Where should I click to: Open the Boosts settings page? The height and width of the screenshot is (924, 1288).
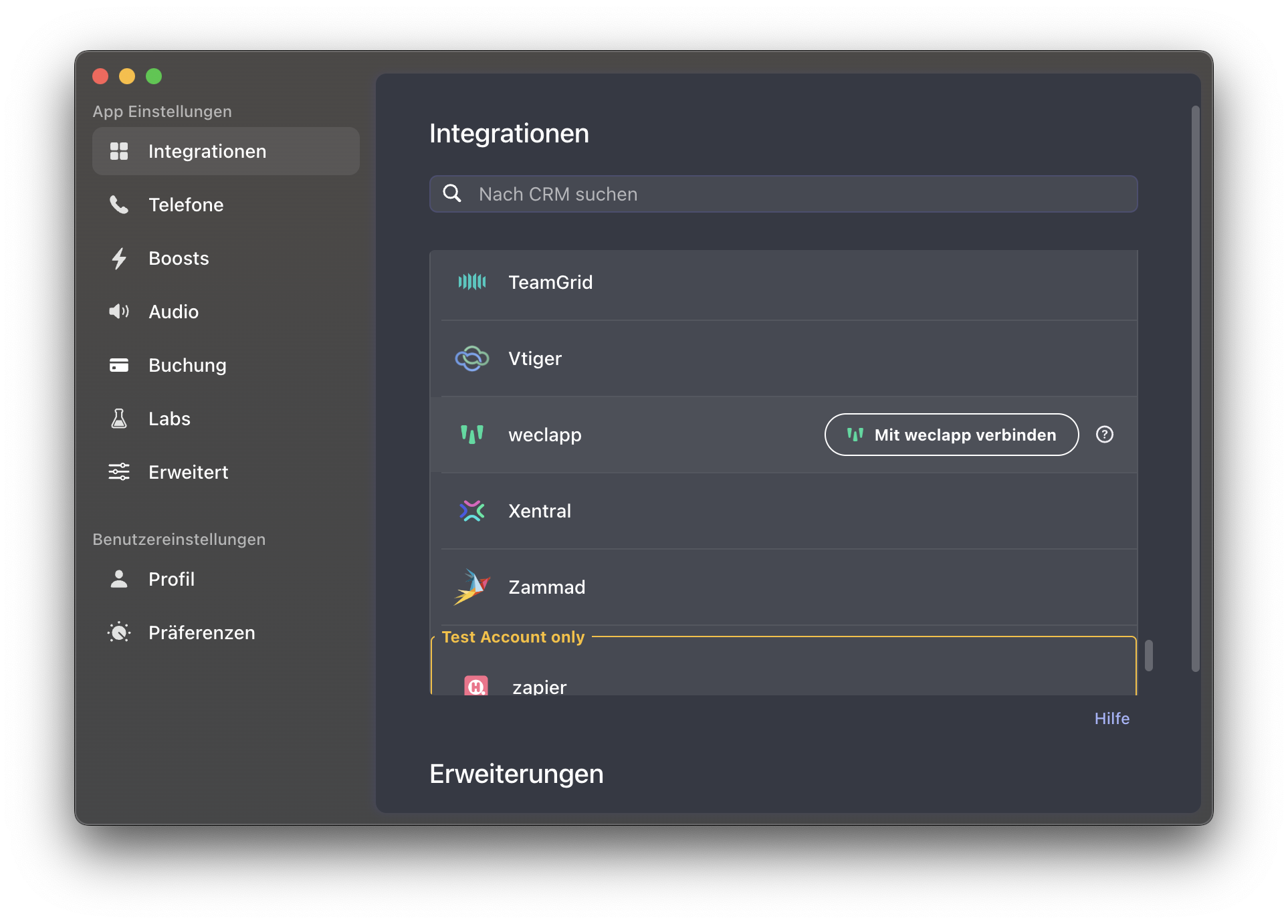[226, 258]
